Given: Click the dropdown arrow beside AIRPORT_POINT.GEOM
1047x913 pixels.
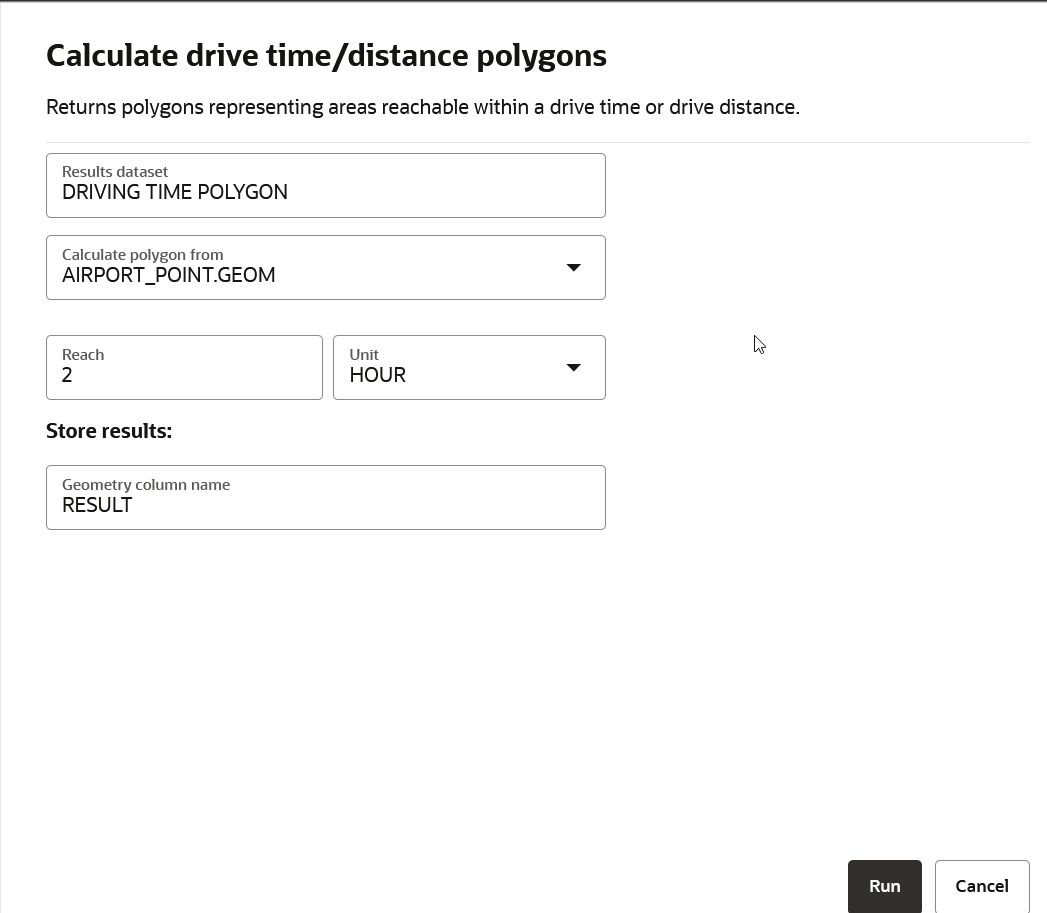Looking at the screenshot, I should coord(573,267).
